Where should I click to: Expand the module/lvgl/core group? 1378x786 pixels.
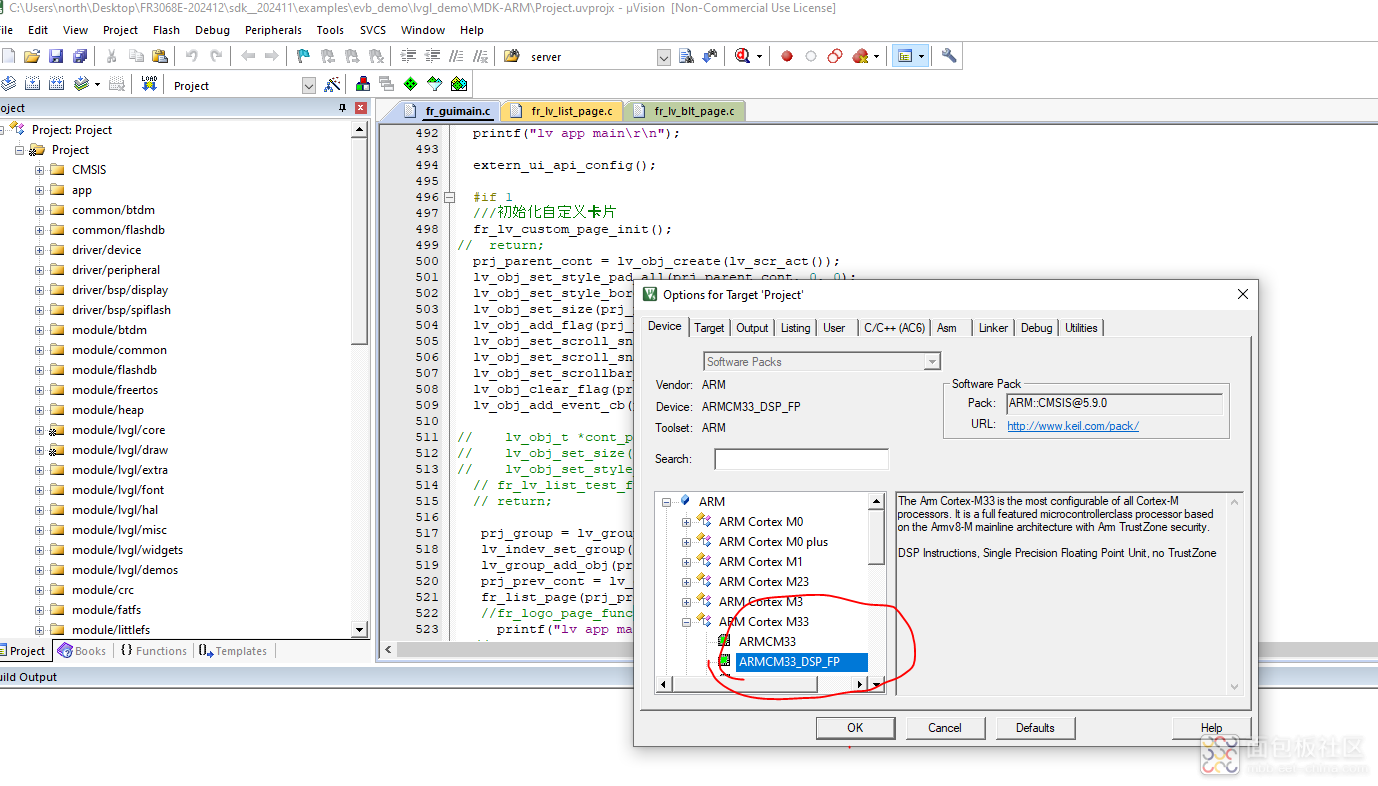tap(40, 430)
